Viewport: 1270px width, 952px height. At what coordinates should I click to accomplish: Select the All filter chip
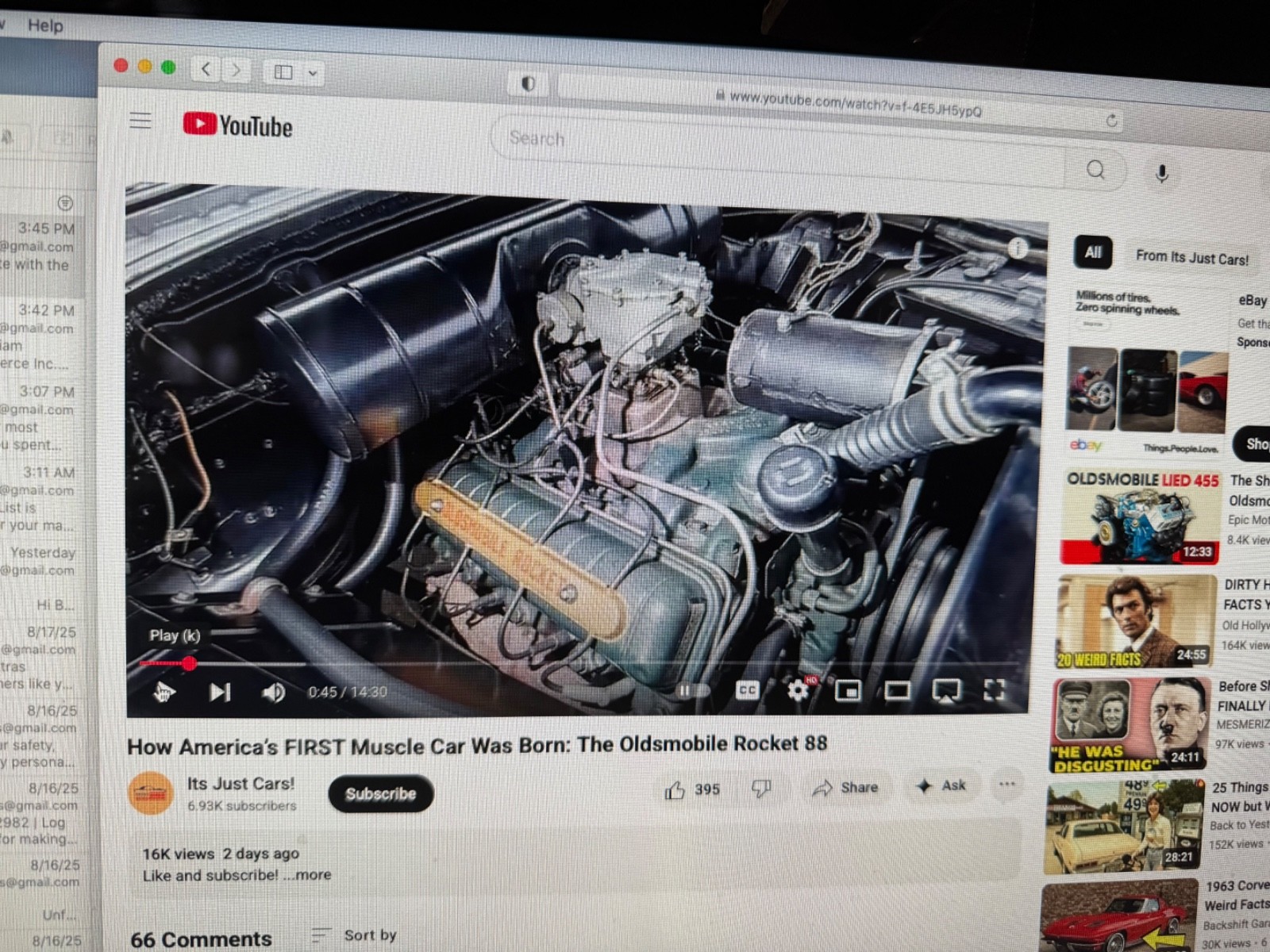pos(1093,252)
